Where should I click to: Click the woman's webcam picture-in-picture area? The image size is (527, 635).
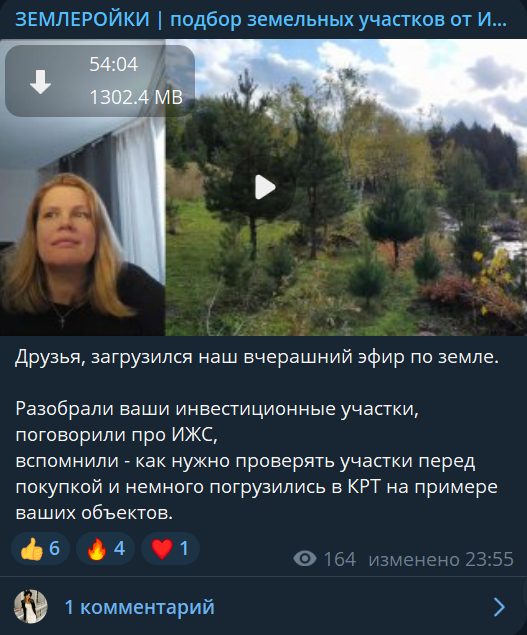click(82, 227)
